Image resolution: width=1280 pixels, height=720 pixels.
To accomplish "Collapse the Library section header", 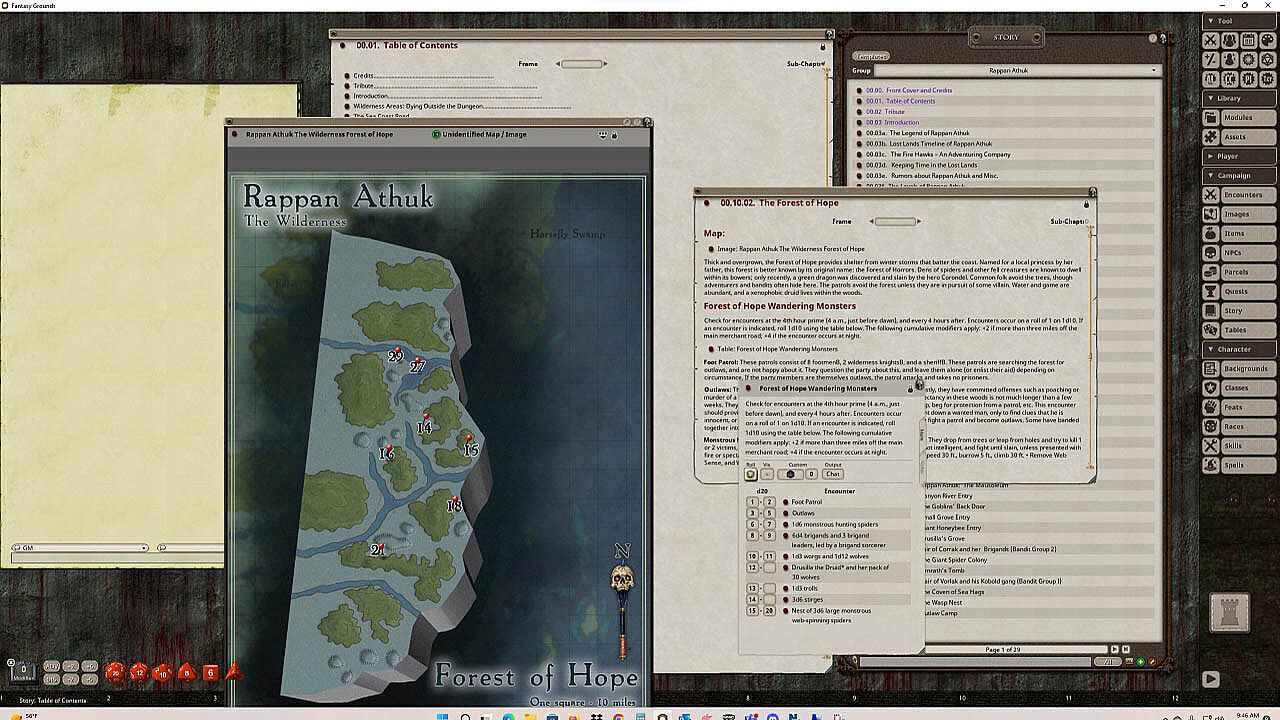I will coord(1239,98).
